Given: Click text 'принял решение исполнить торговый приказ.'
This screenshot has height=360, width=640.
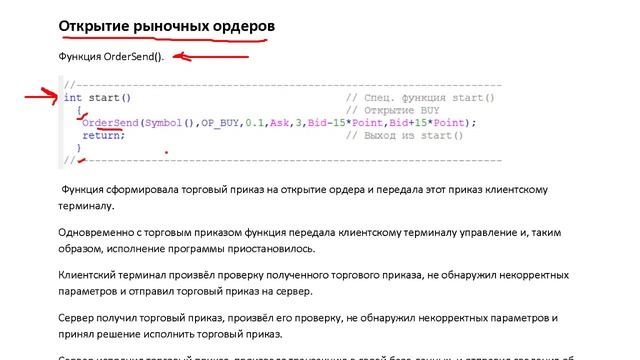Looking at the screenshot, I should pyautogui.click(x=170, y=334).
